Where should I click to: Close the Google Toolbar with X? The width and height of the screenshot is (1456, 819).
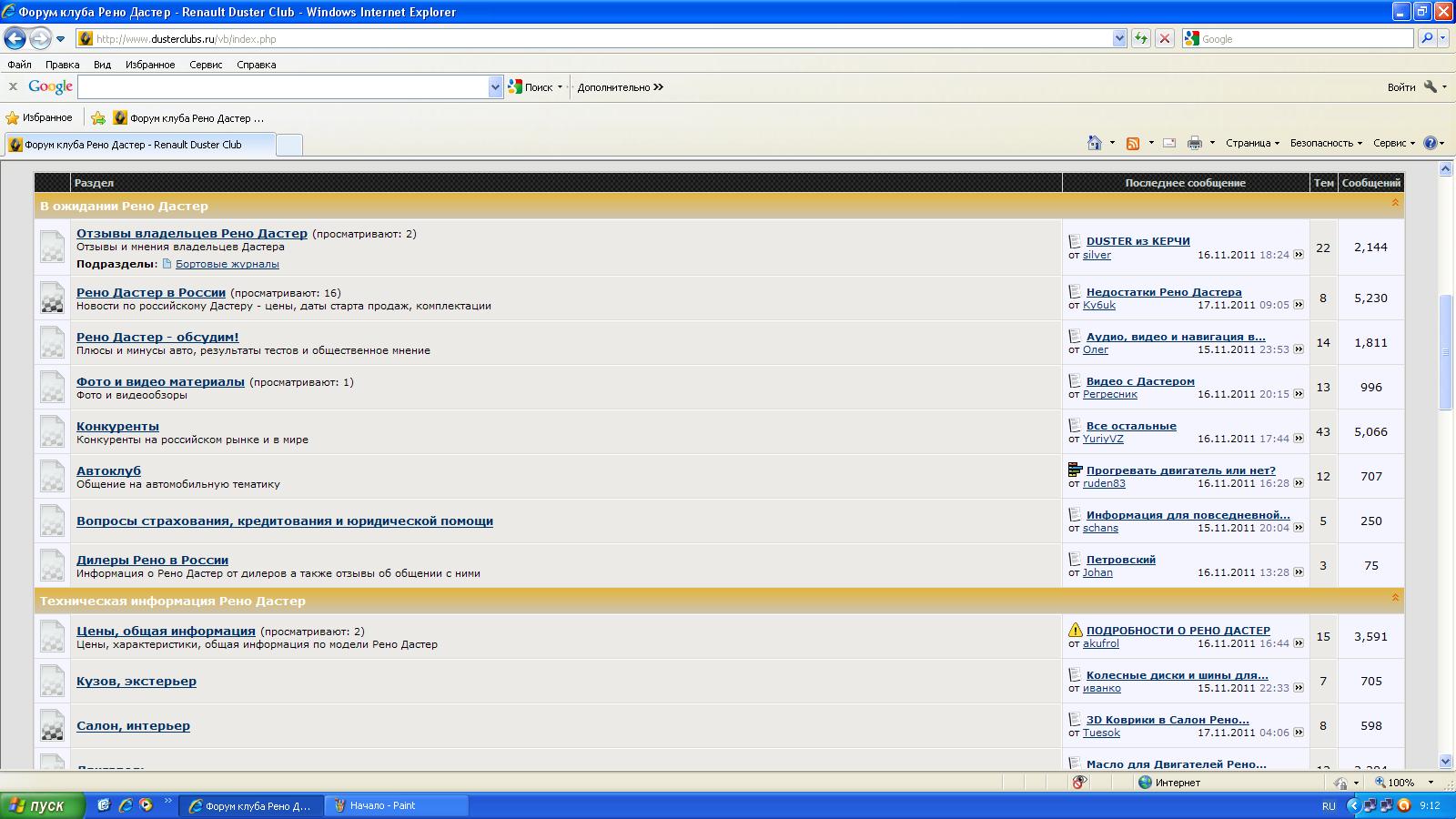[x=13, y=86]
